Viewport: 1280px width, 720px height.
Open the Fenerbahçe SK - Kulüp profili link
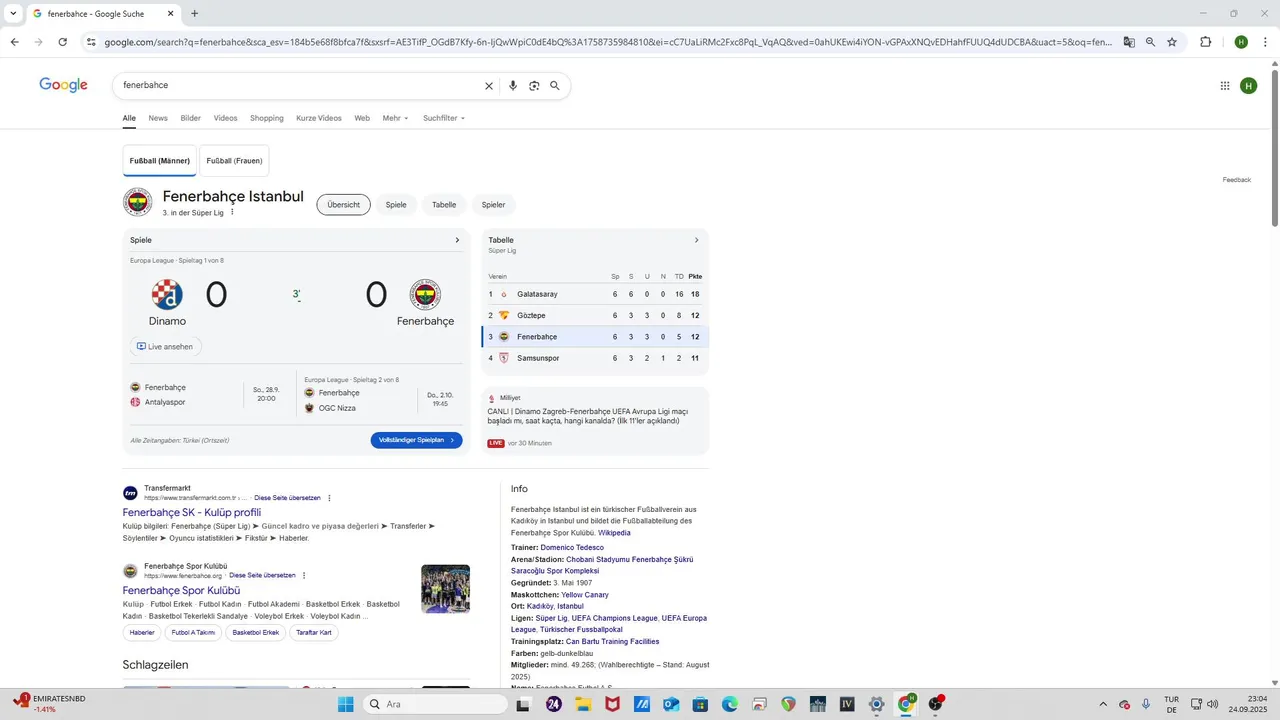coord(192,513)
